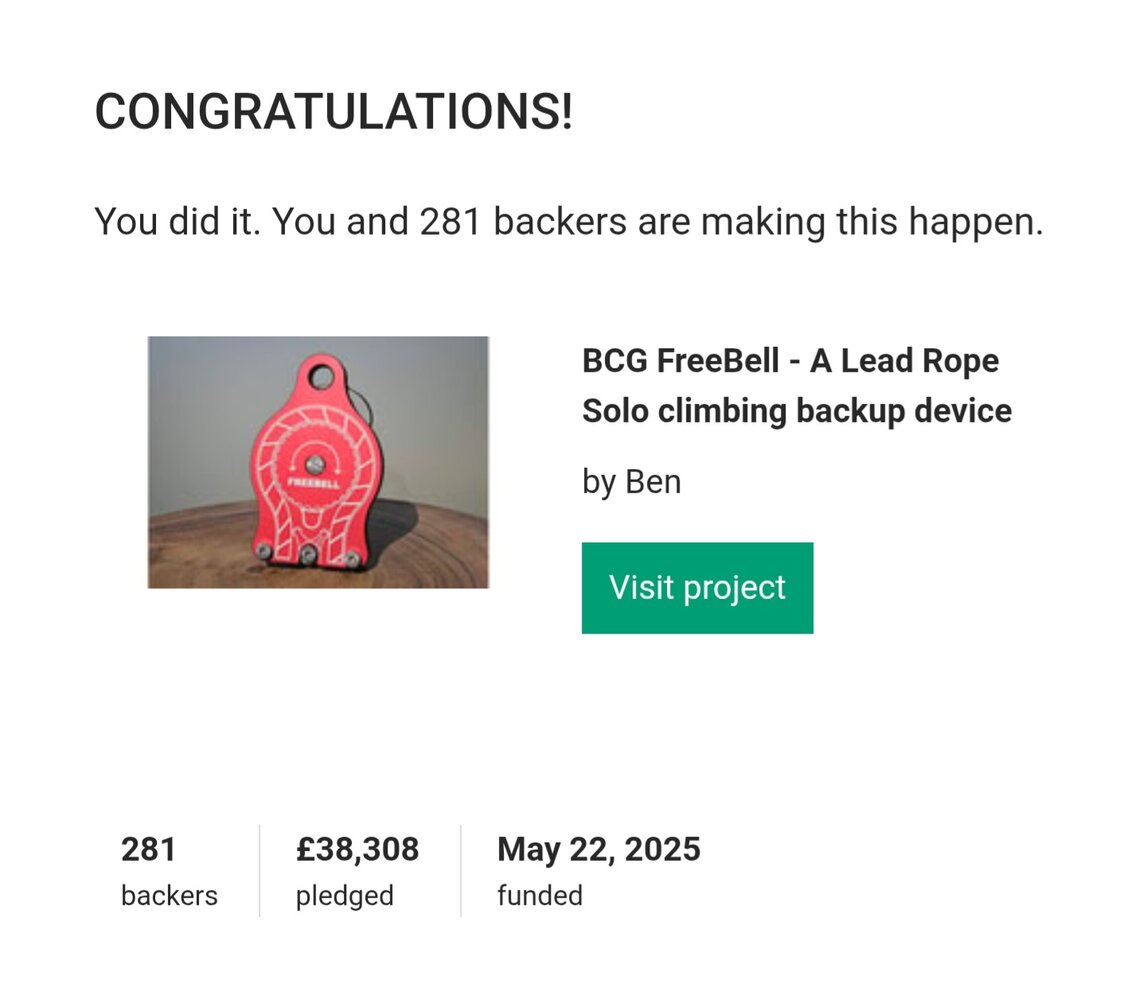Click the divider between backers and pledged
The image size is (1127, 1000).
(x=259, y=871)
